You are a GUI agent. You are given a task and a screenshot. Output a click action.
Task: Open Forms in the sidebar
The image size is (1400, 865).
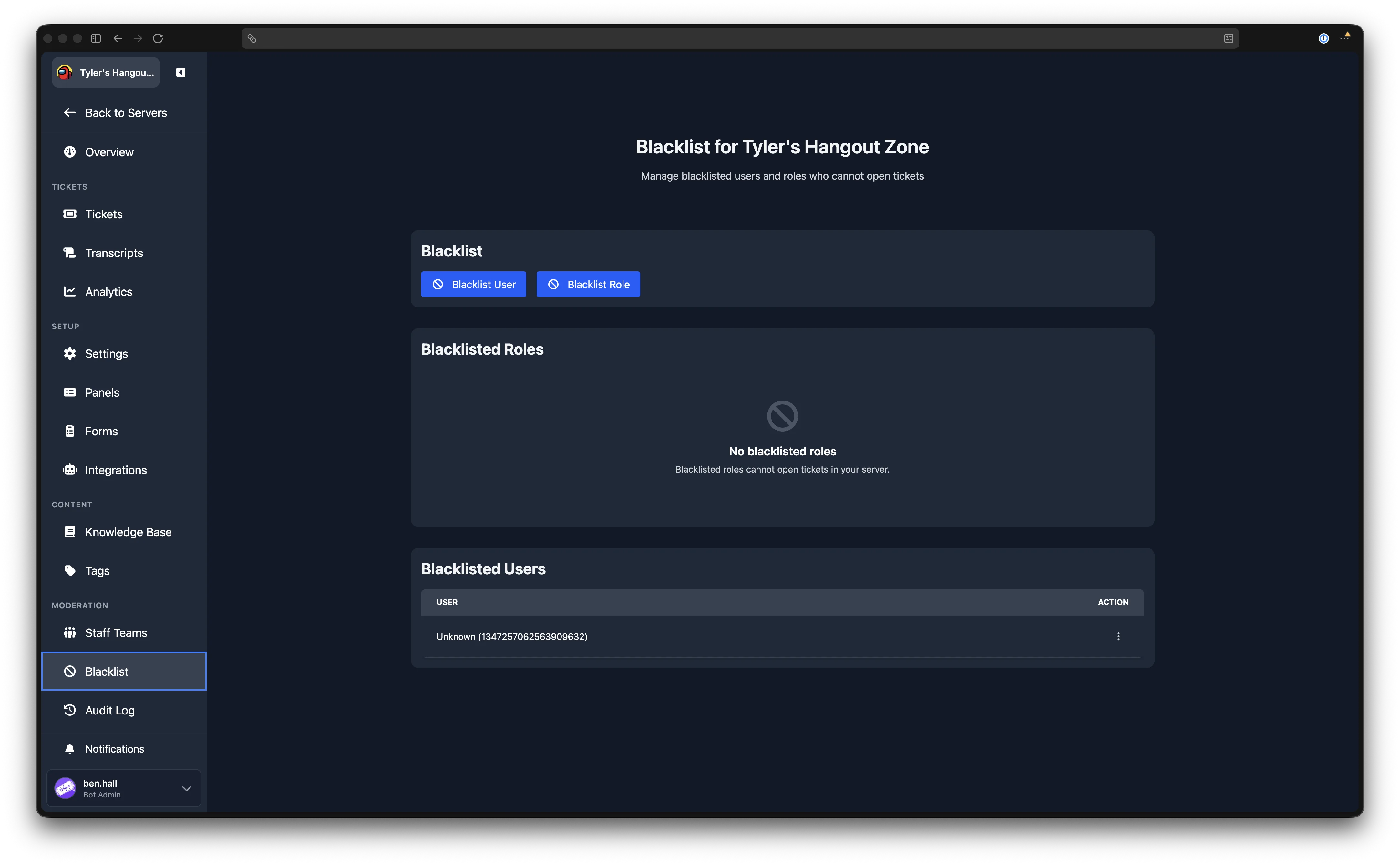click(x=124, y=431)
